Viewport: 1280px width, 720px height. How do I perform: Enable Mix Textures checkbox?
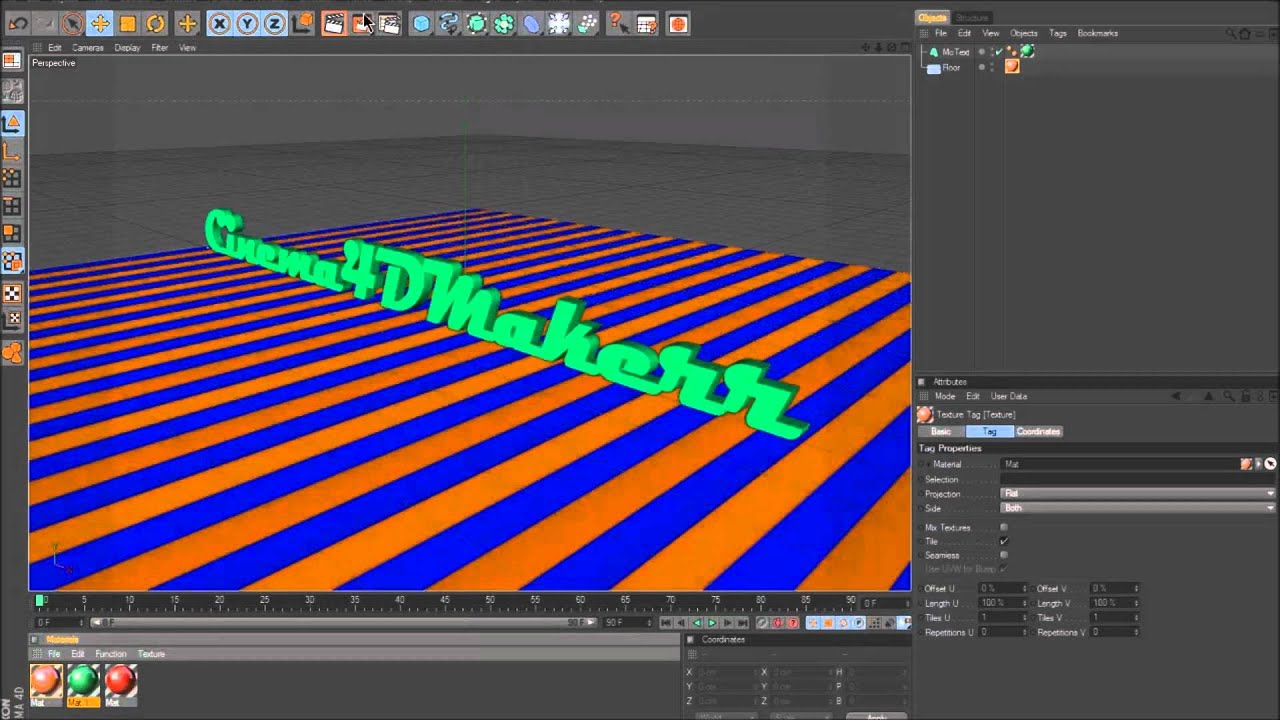coord(1004,527)
